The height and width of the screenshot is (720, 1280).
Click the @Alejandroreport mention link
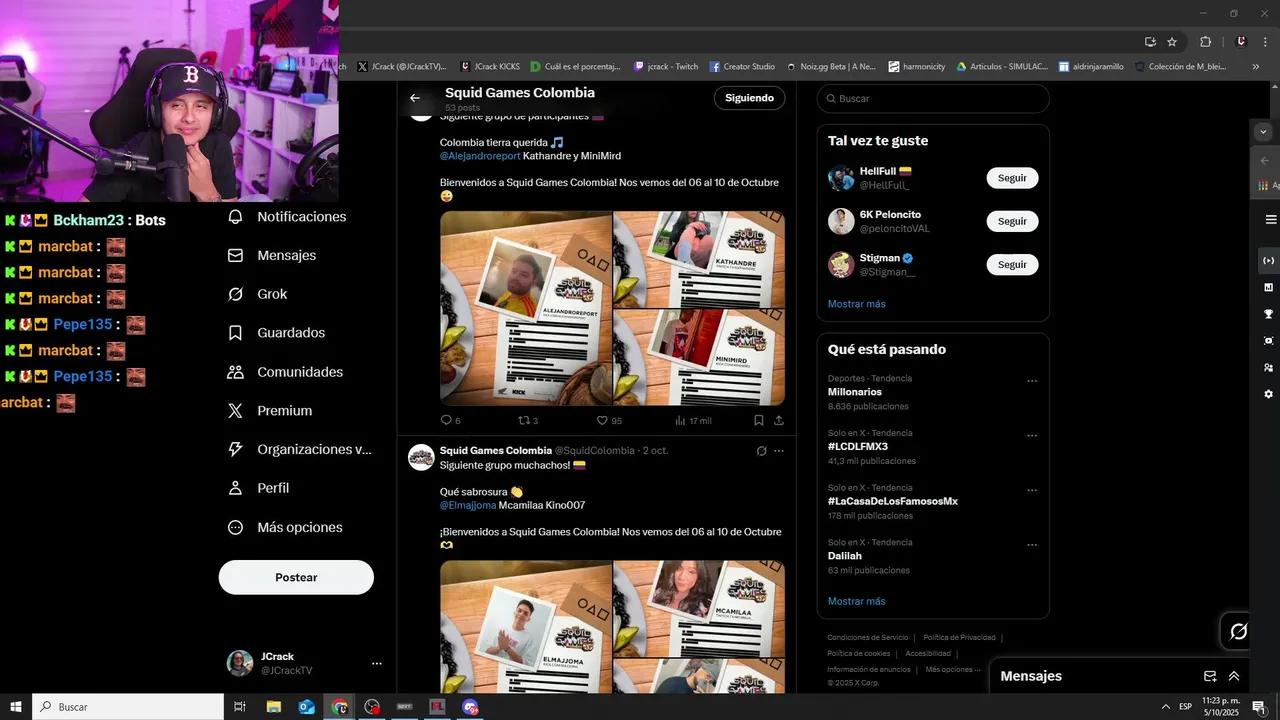pos(480,156)
